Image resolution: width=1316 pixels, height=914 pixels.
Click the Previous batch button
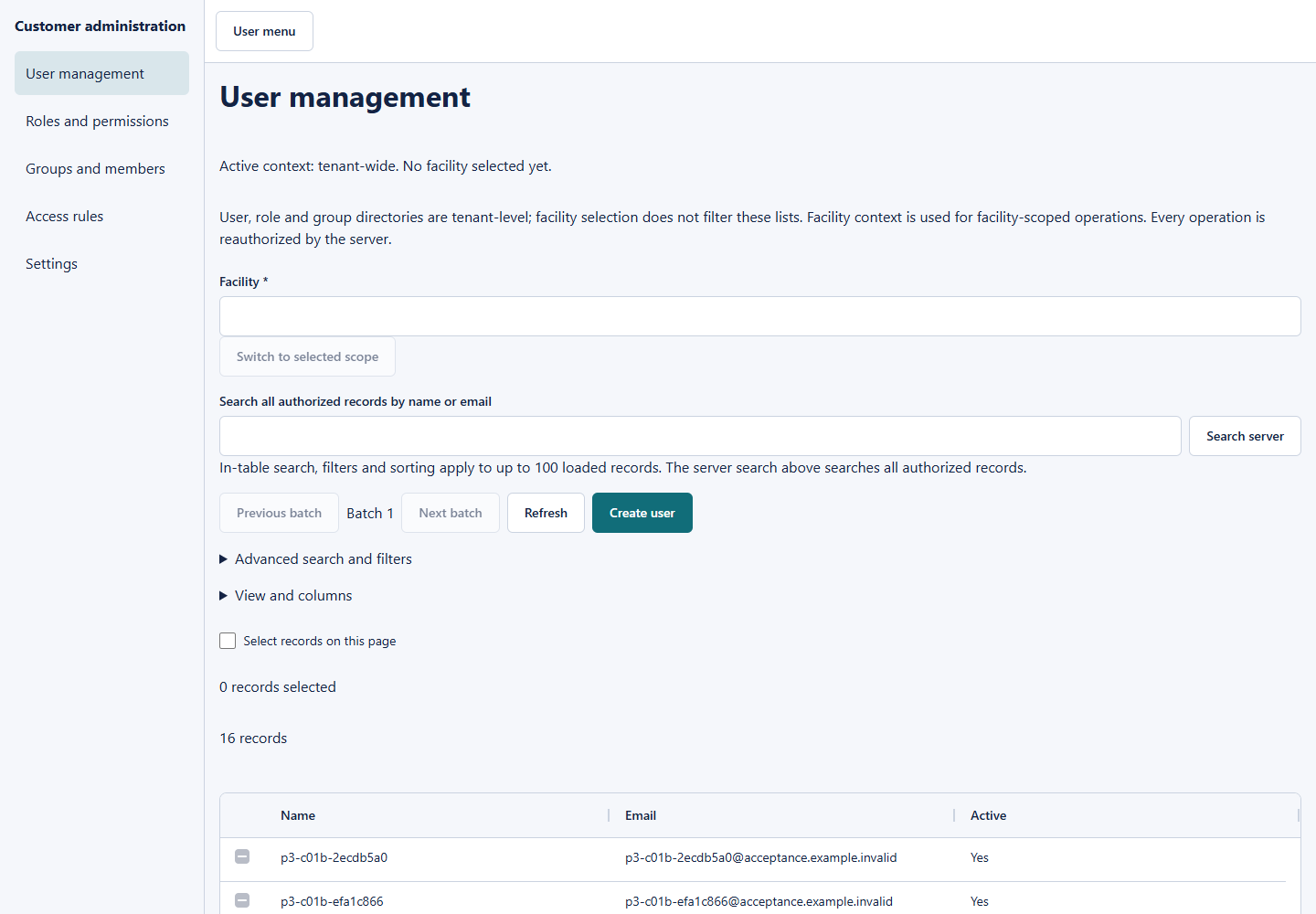point(279,513)
